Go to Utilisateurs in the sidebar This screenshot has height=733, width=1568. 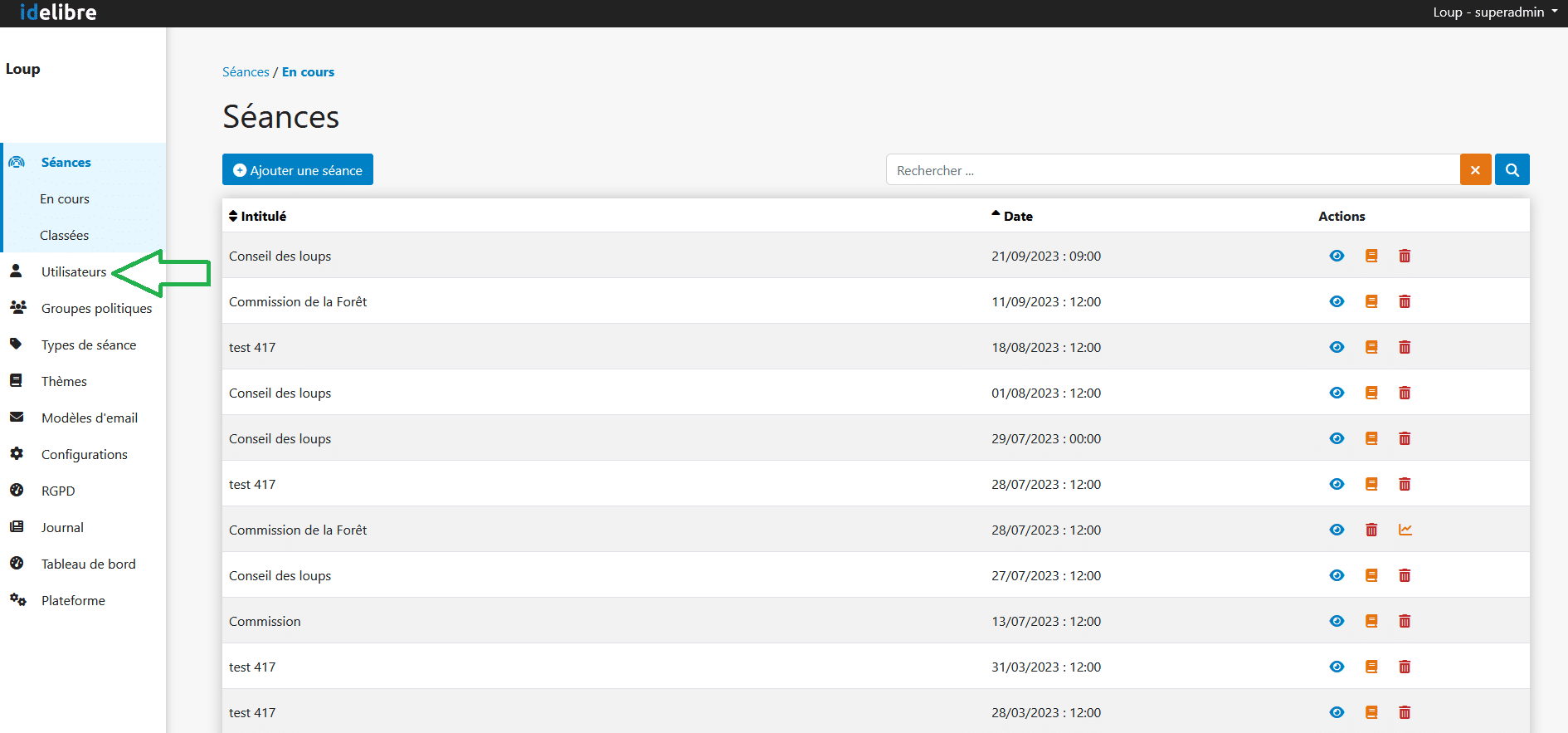[74, 271]
